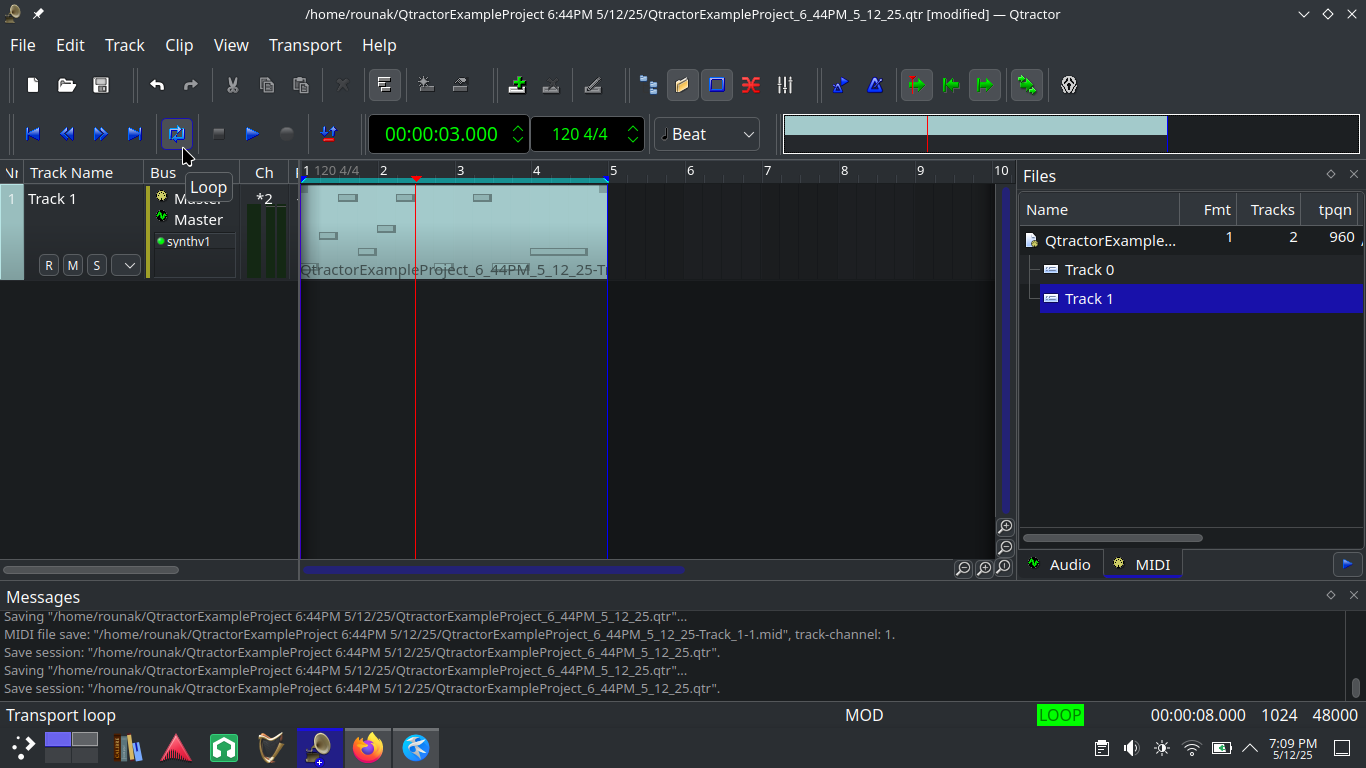
Task: Toggle Solo (S) on Track 1
Action: click(x=96, y=265)
